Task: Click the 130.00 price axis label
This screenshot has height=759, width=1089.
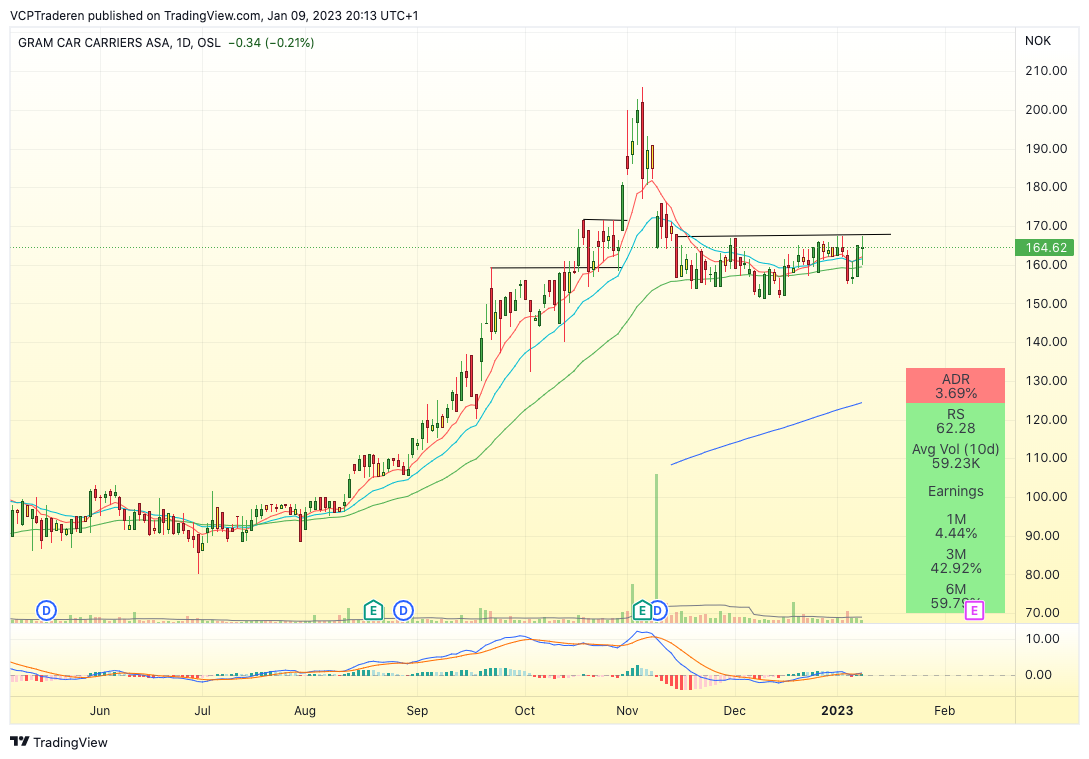Action: tap(1046, 381)
